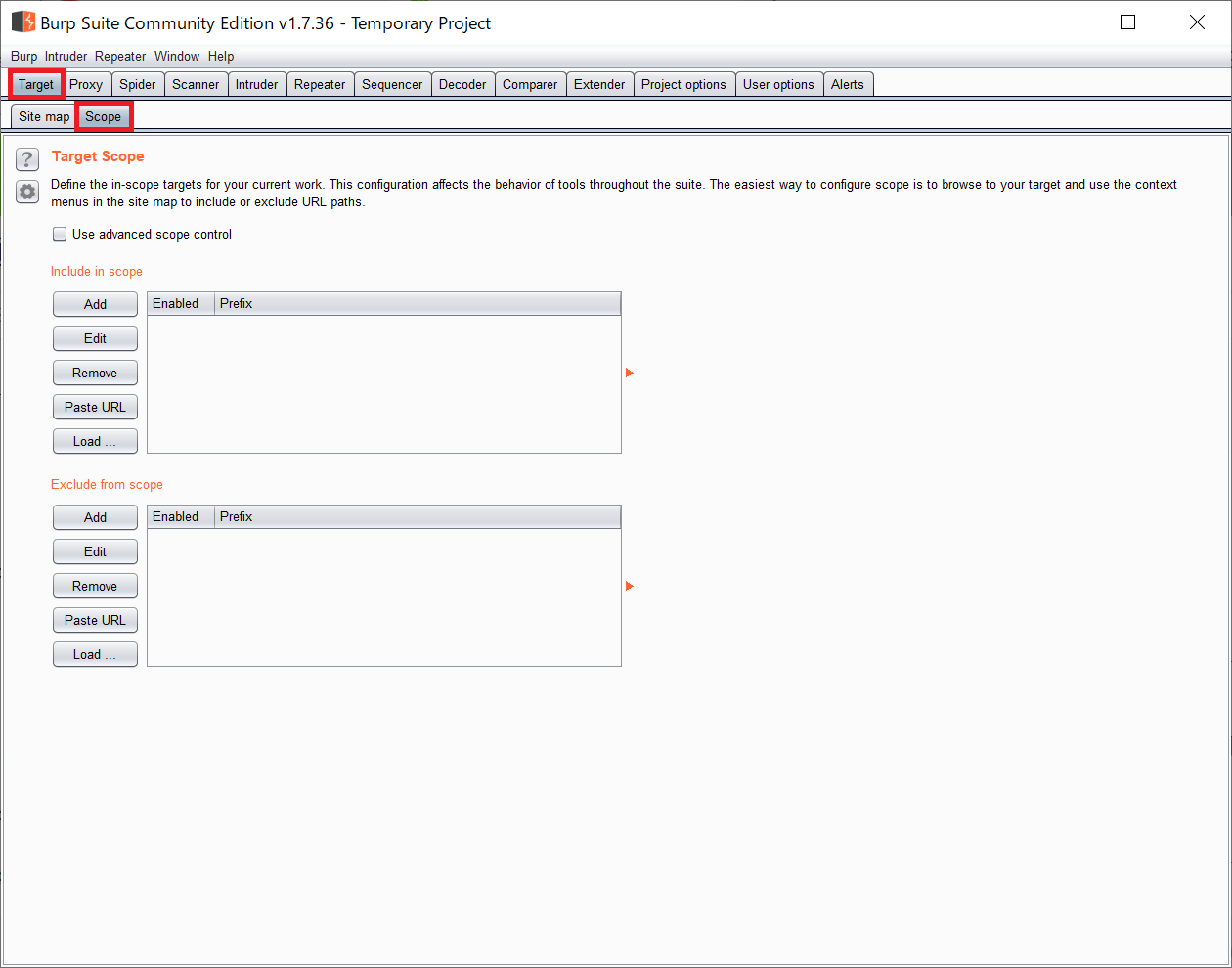The image size is (1232, 968).
Task: Expand the Include in scope arrow
Action: [x=630, y=373]
